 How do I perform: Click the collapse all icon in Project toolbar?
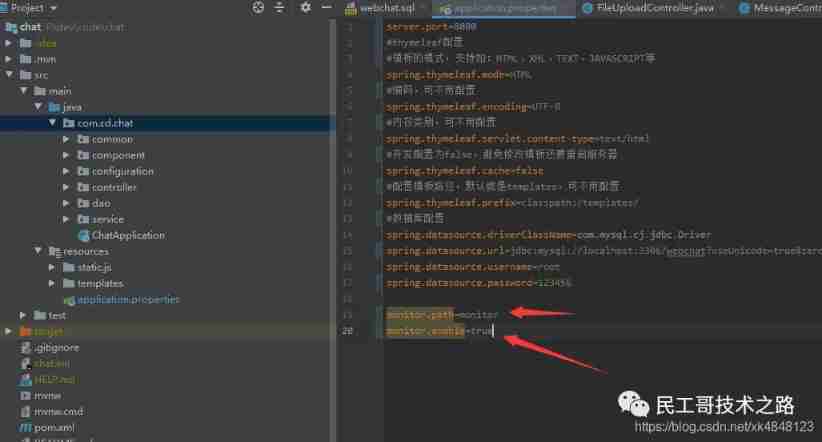(279, 7)
